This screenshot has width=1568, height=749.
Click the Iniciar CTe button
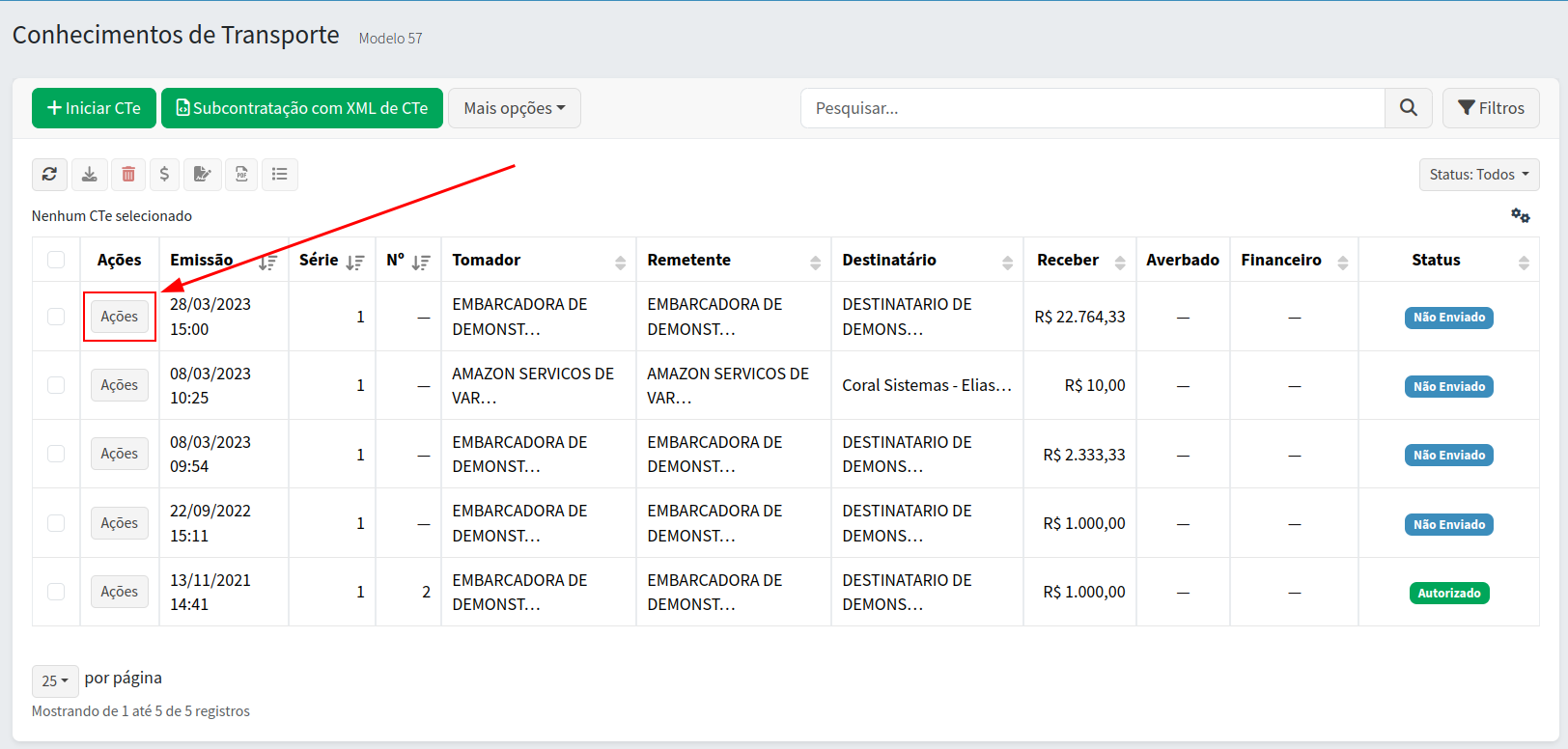94,108
